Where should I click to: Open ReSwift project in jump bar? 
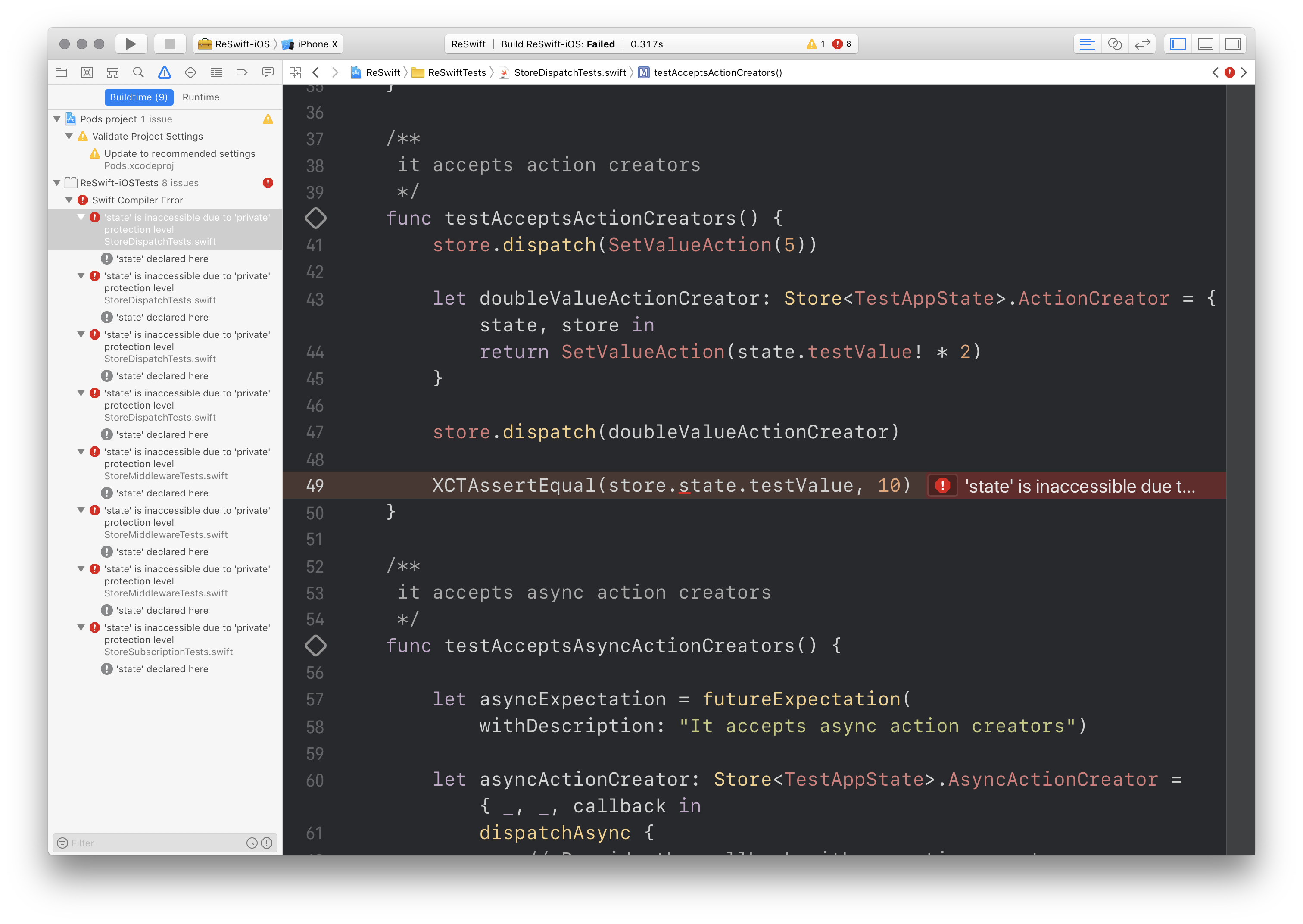tap(376, 72)
